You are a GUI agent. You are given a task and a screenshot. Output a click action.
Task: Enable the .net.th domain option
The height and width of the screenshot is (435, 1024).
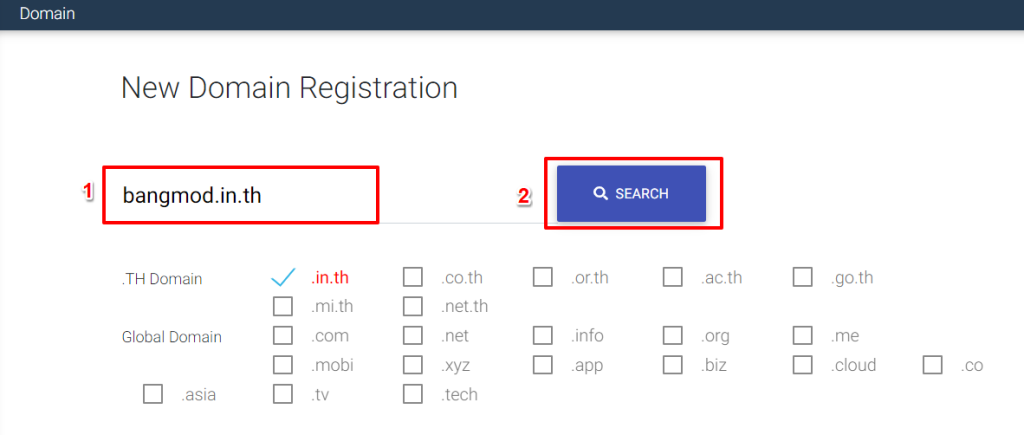413,306
